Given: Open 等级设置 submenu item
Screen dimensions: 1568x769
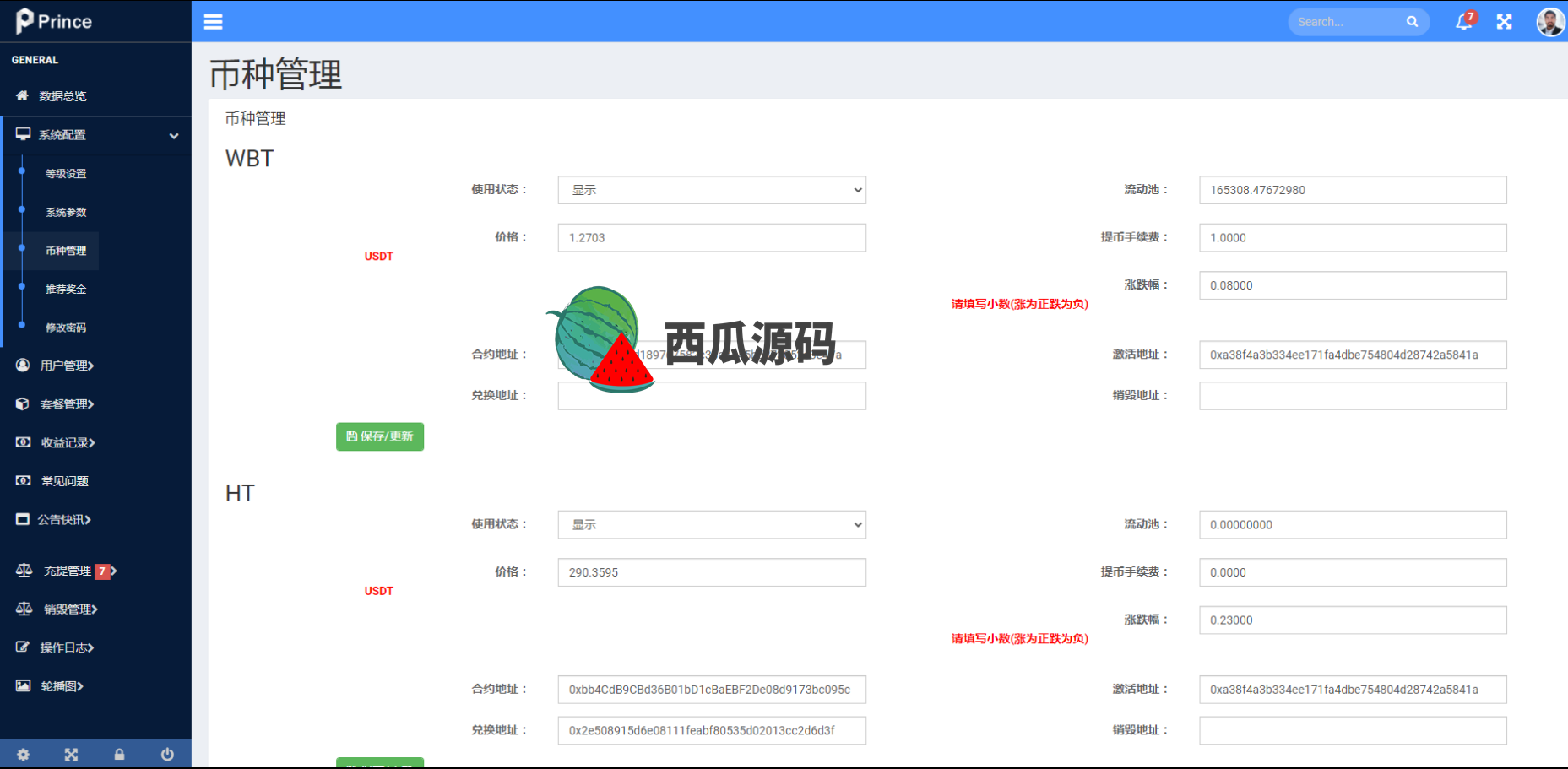Looking at the screenshot, I should (x=66, y=174).
